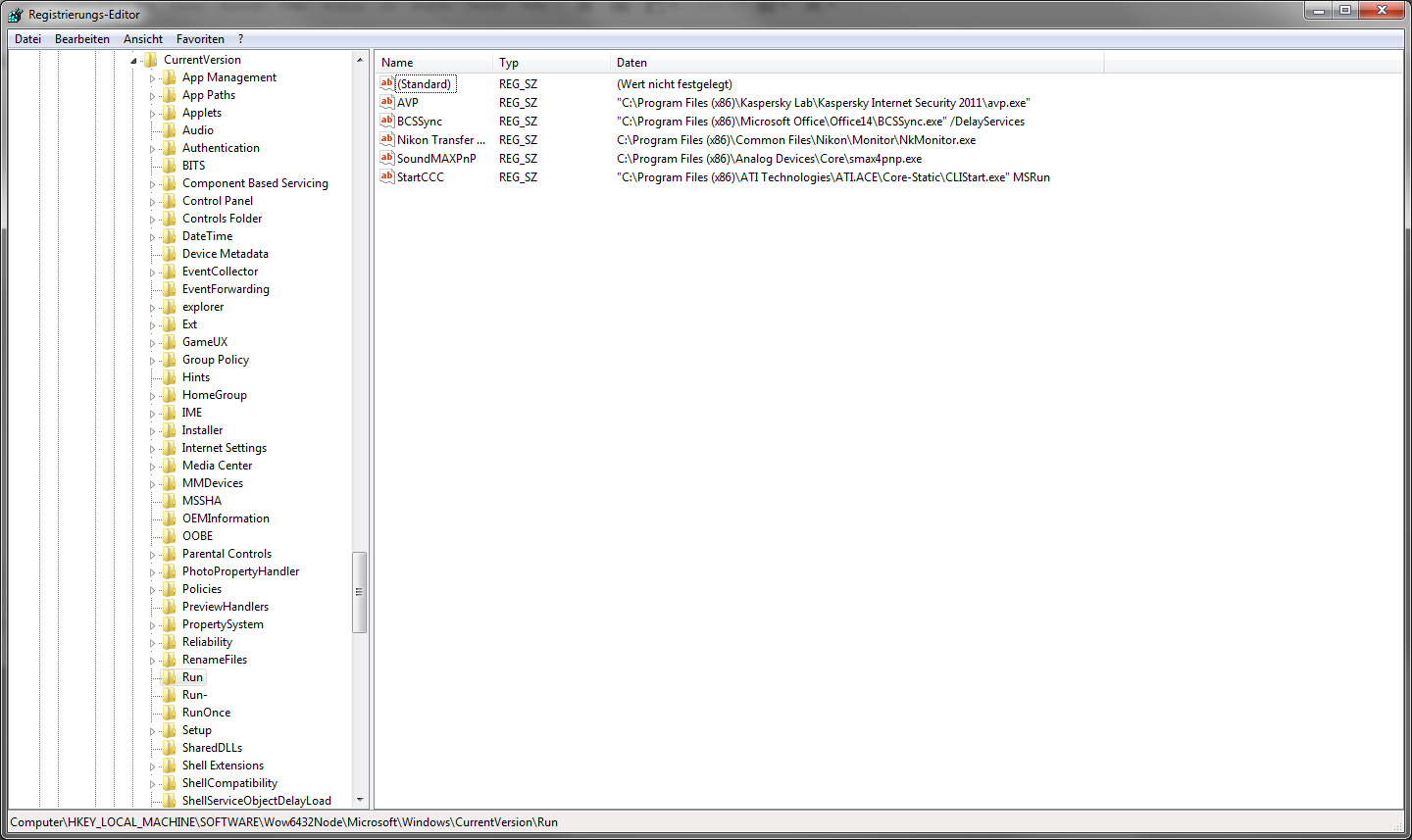Click the BCSSync.exe data cell
The width and height of the screenshot is (1412, 840).
821,121
